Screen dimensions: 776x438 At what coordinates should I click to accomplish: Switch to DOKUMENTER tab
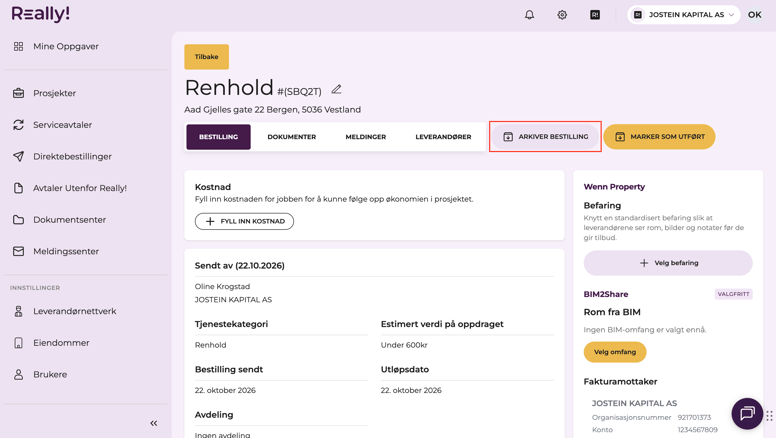click(x=291, y=137)
